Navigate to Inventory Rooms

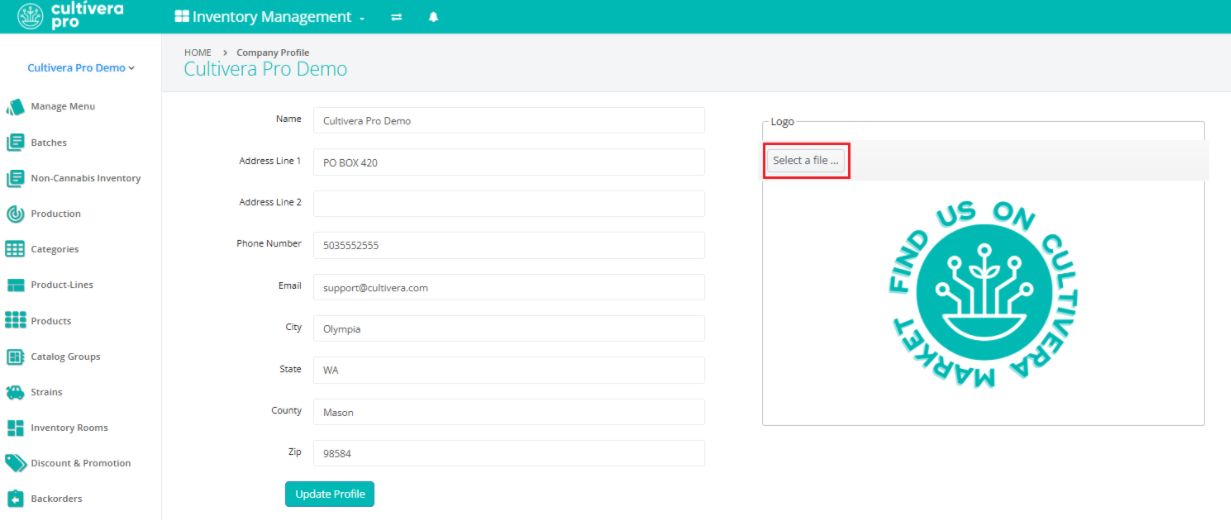(x=70, y=428)
